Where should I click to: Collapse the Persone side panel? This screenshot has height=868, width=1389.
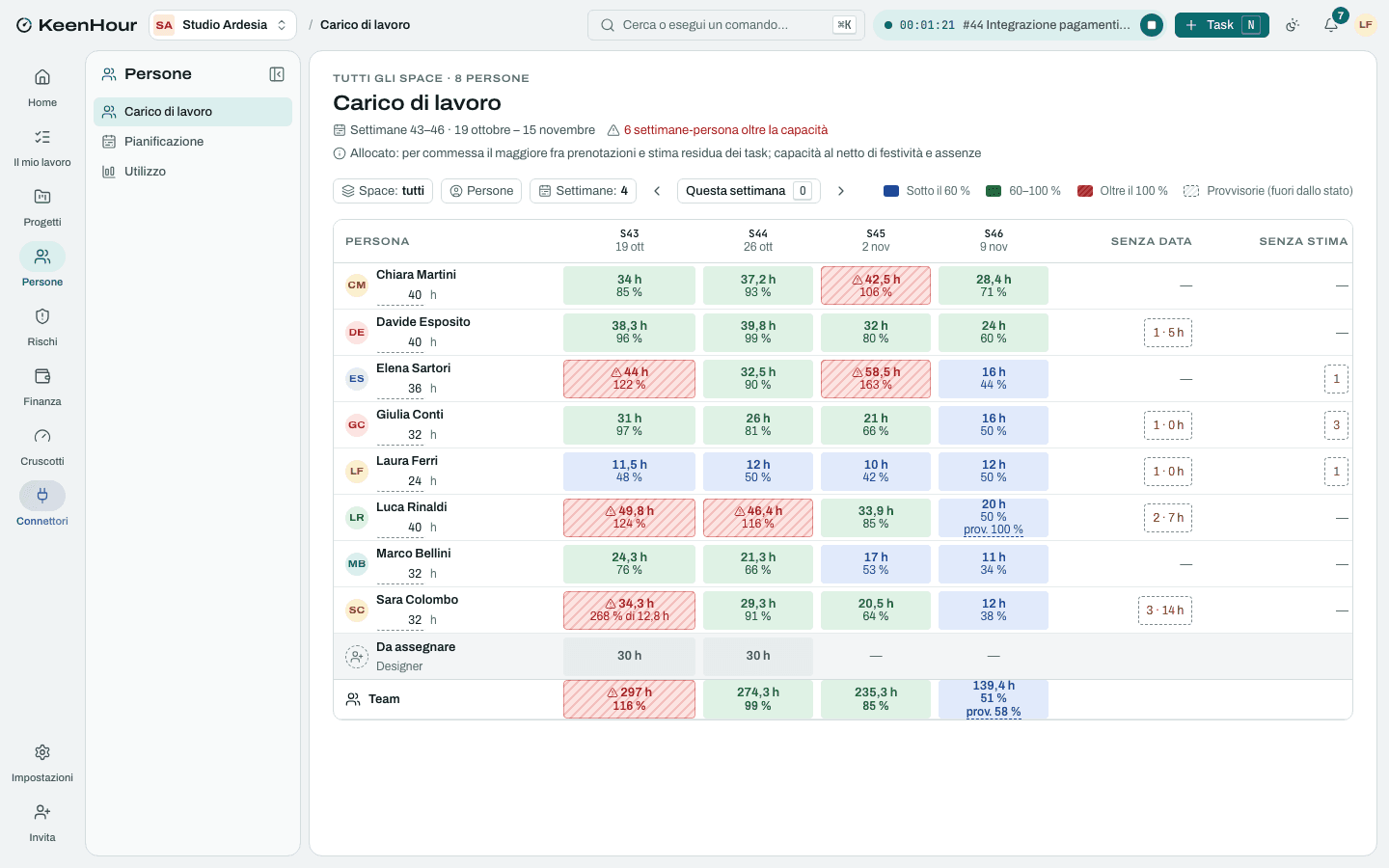277,74
